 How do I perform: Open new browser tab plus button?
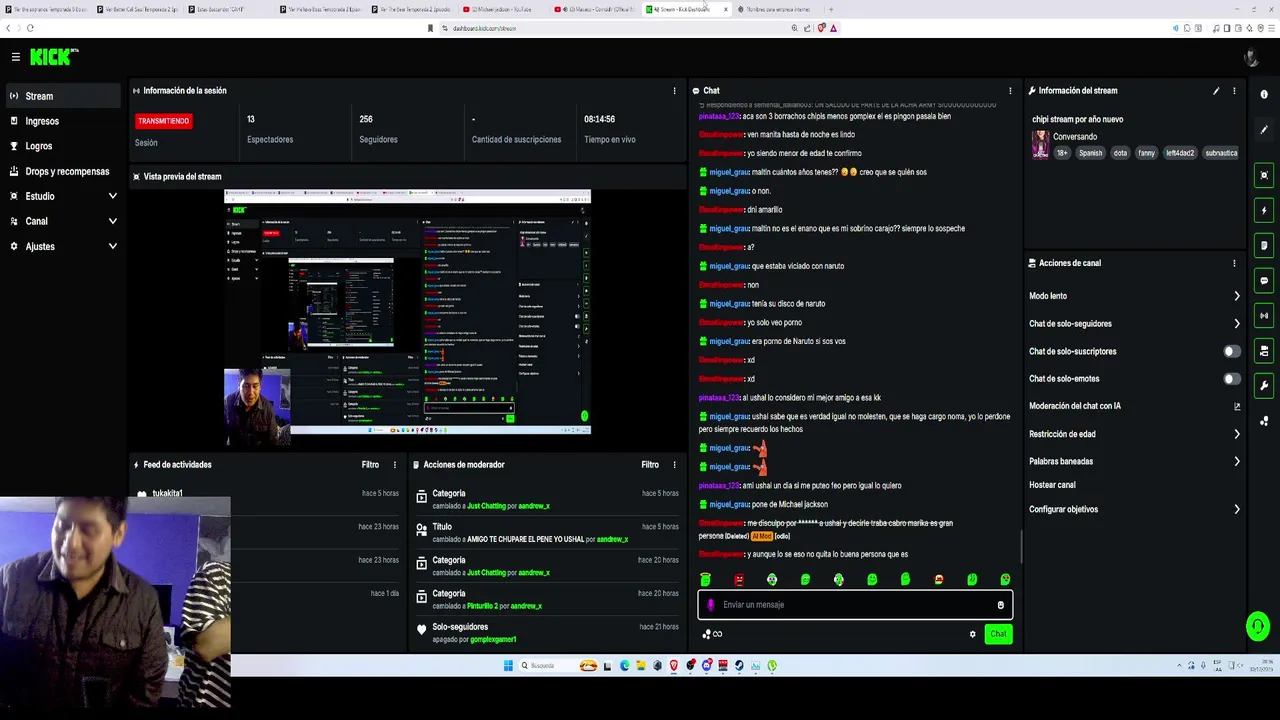pyautogui.click(x=830, y=9)
